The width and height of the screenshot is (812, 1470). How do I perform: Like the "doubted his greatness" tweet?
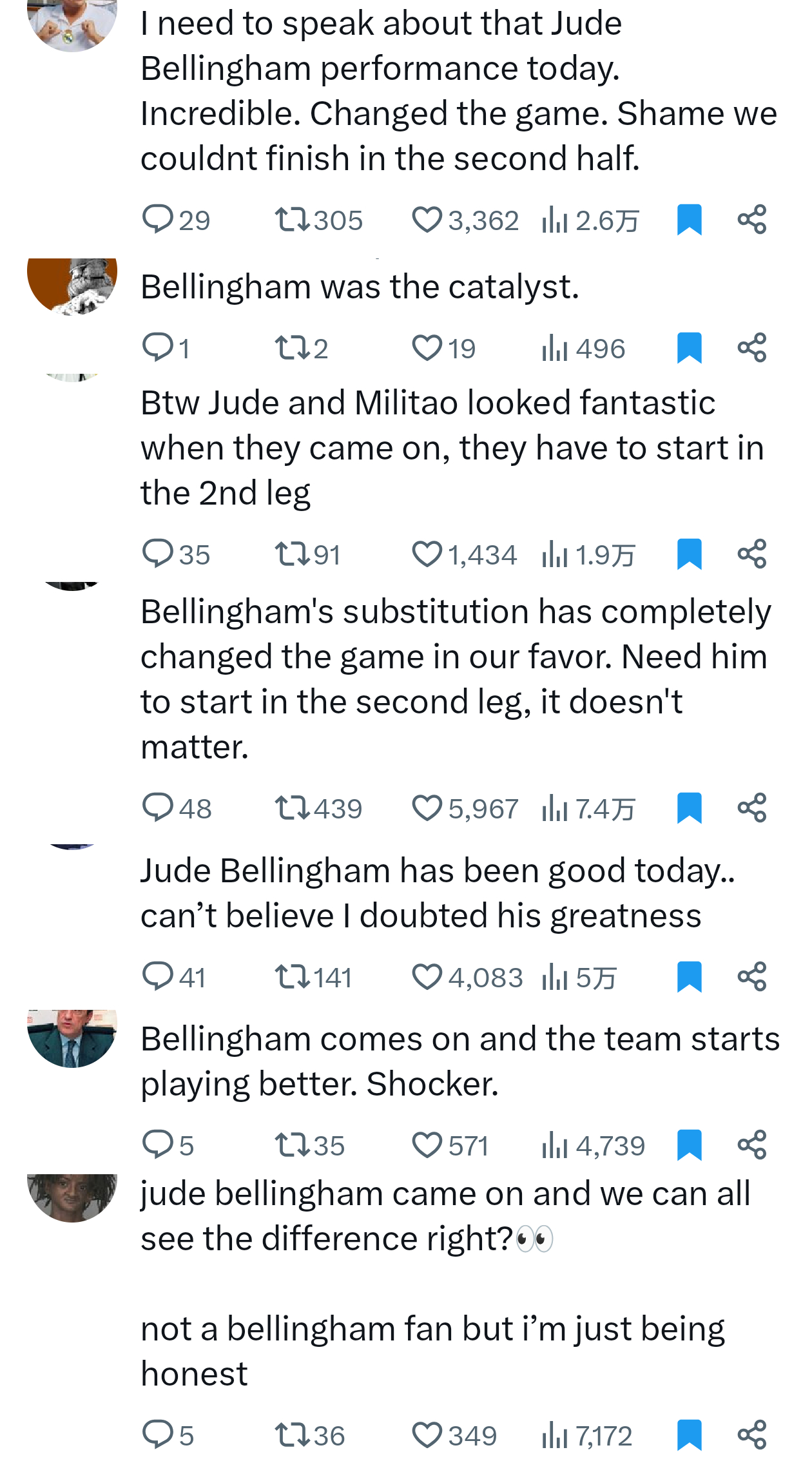[x=427, y=976]
